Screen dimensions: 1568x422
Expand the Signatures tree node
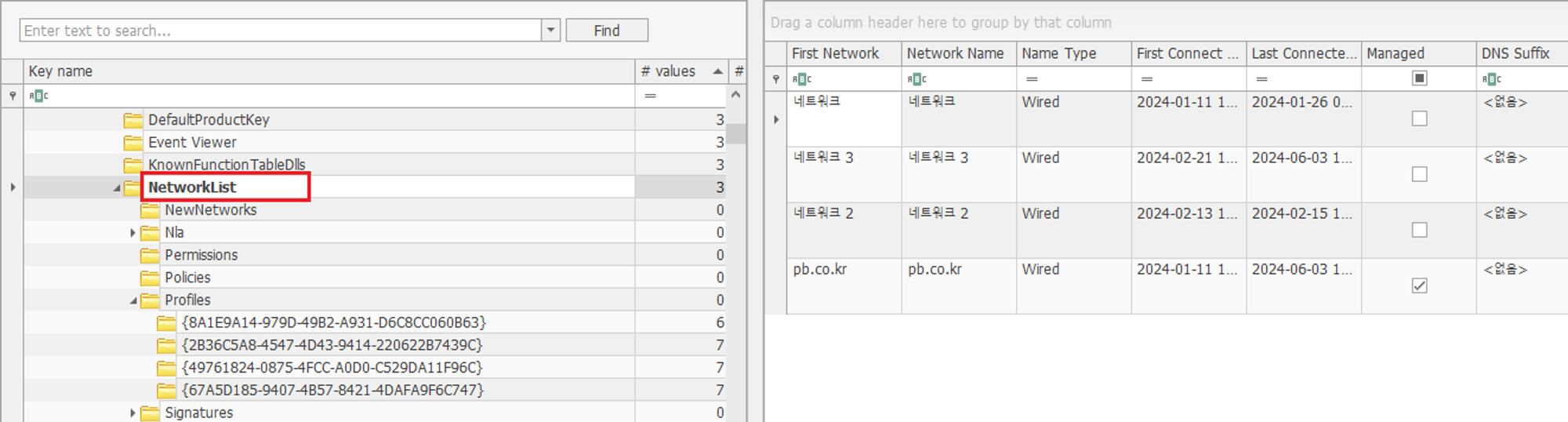(132, 413)
